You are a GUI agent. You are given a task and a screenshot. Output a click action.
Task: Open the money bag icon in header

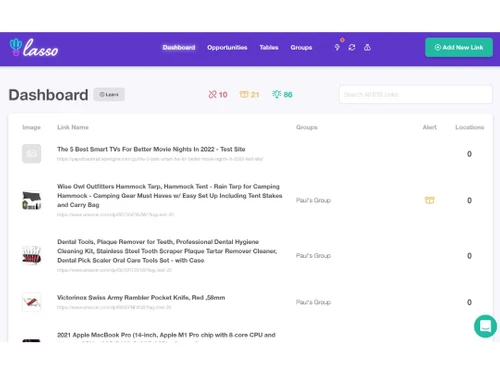(367, 47)
